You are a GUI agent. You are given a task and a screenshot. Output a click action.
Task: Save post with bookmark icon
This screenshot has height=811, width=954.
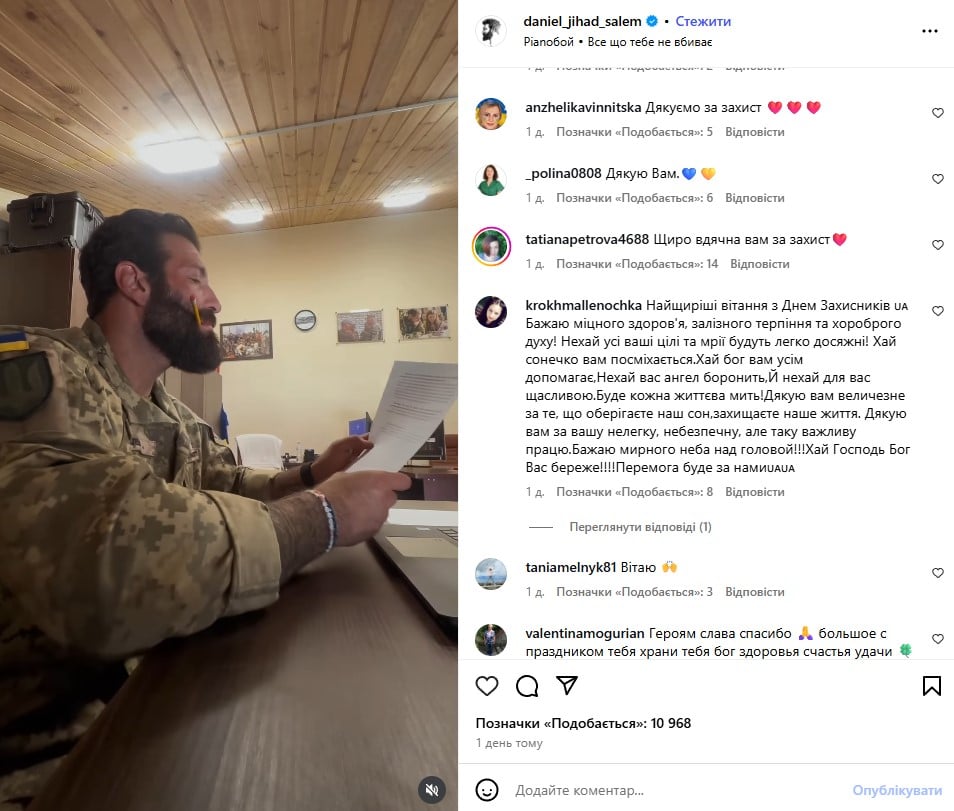pos(931,686)
